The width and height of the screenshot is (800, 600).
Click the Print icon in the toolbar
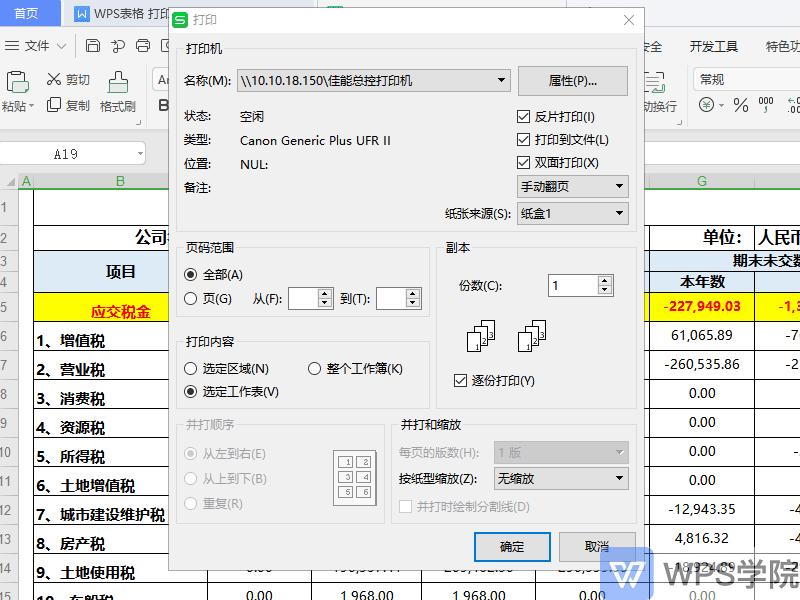142,46
